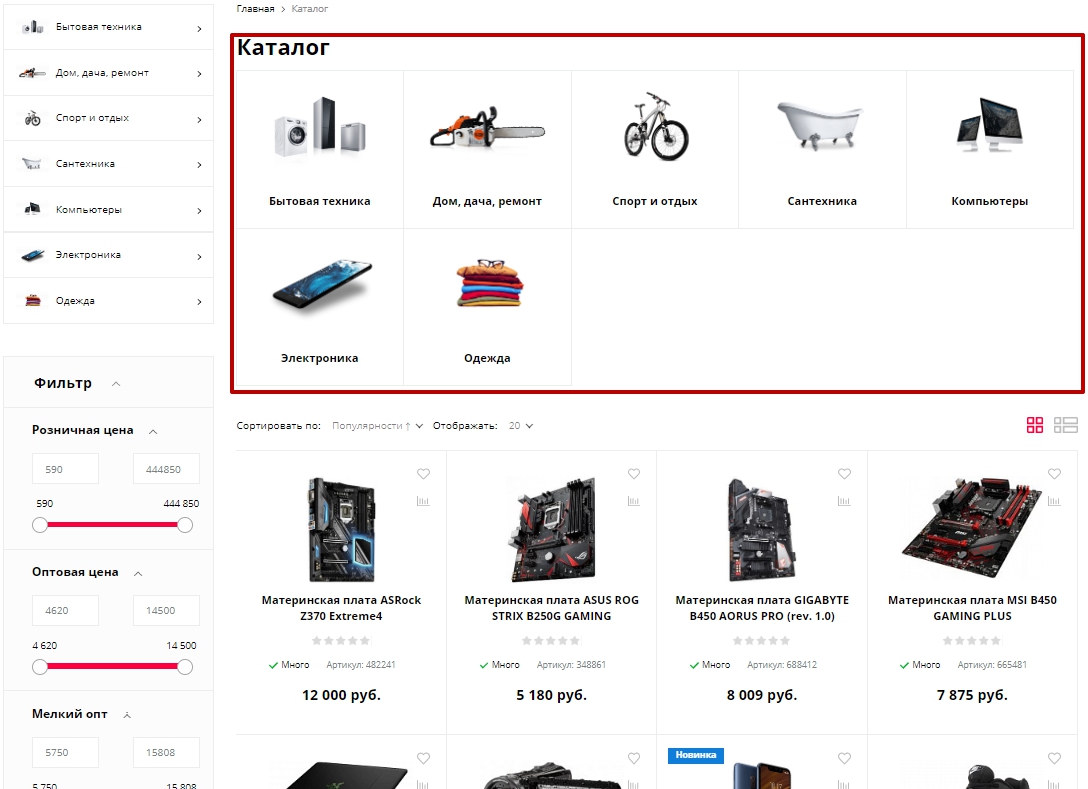Compare the GIGABYTE B450 AORUS PRO board
1088x789 pixels.
point(844,500)
